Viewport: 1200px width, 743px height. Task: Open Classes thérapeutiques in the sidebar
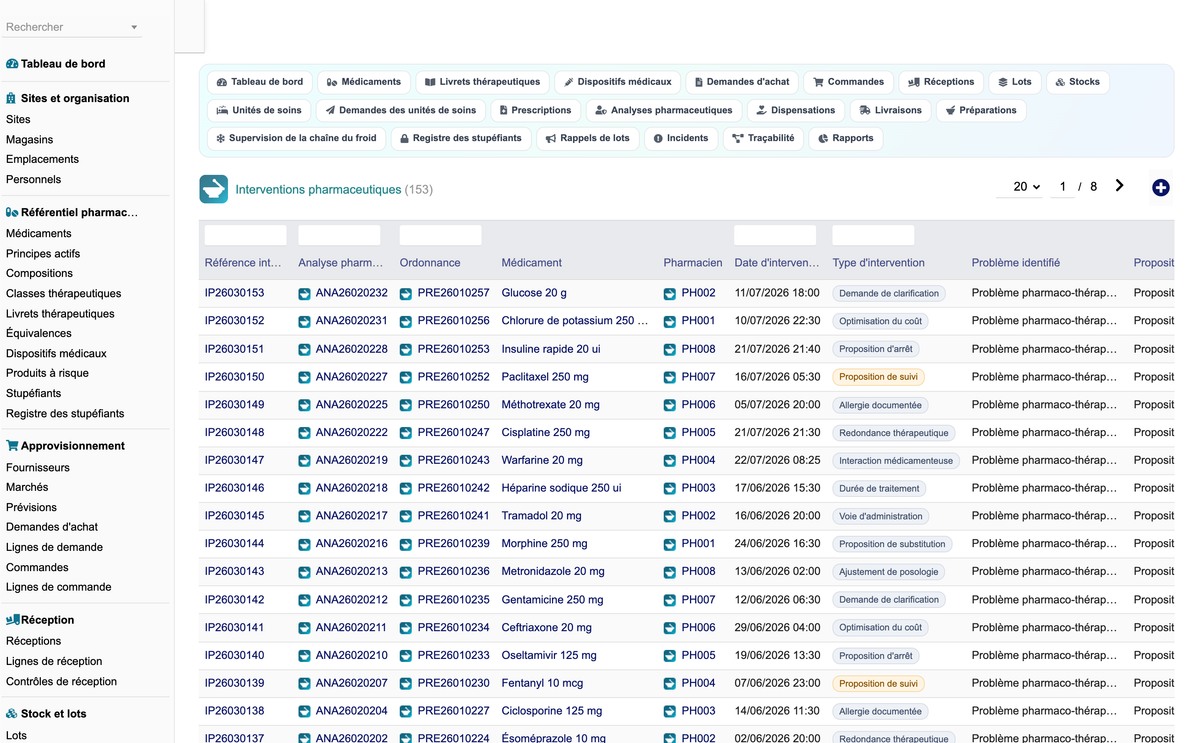pyautogui.click(x=64, y=293)
